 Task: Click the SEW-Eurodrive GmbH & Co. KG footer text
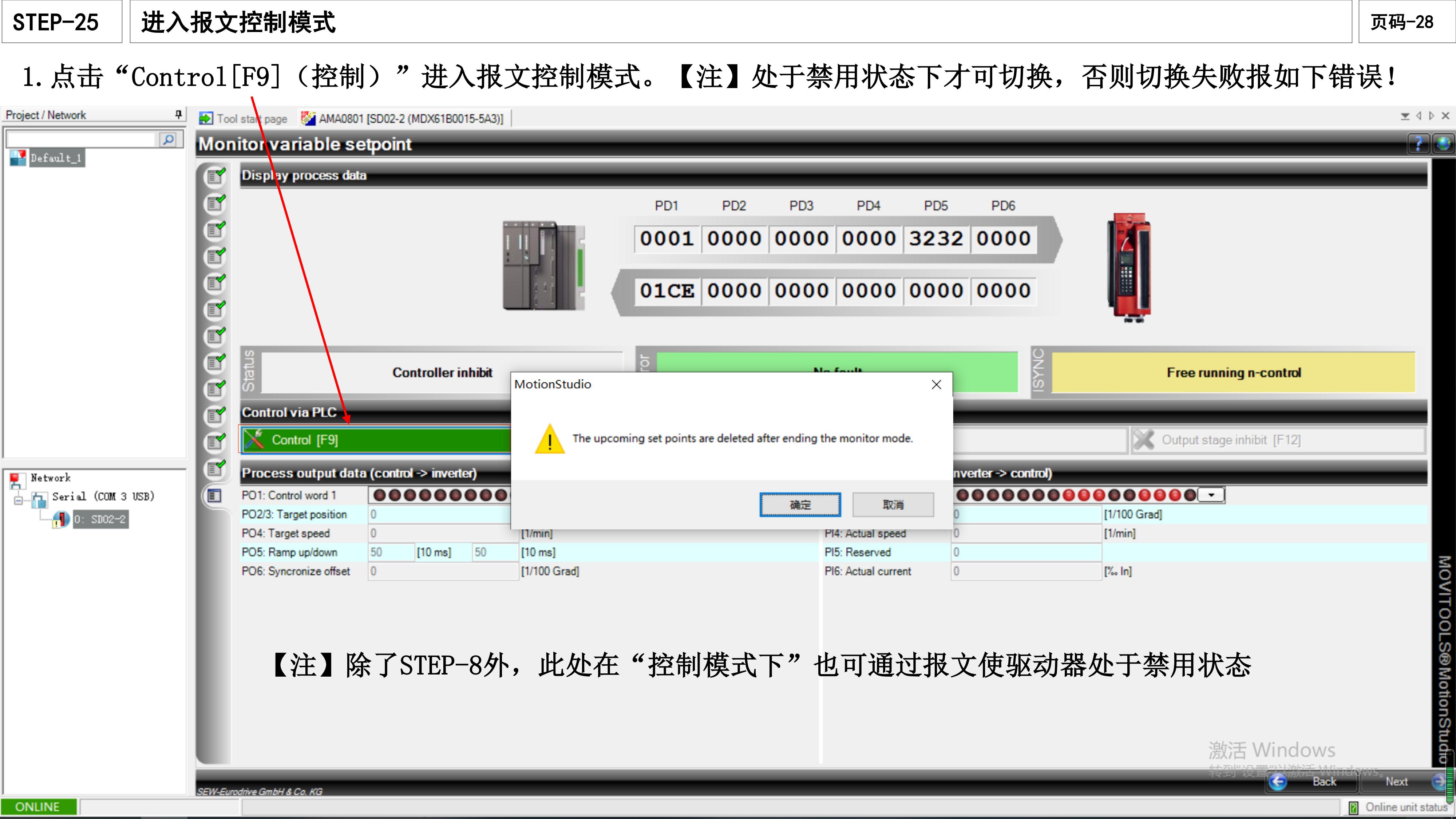click(x=260, y=792)
